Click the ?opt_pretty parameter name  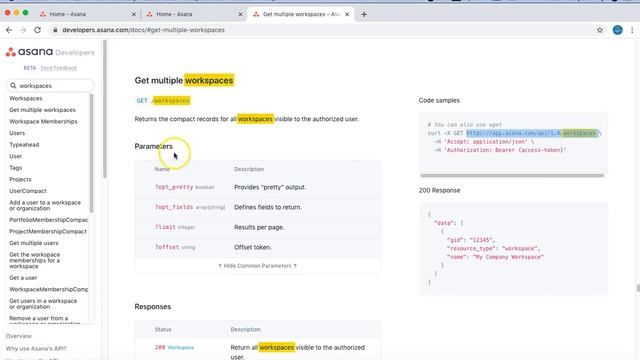pyautogui.click(x=174, y=187)
